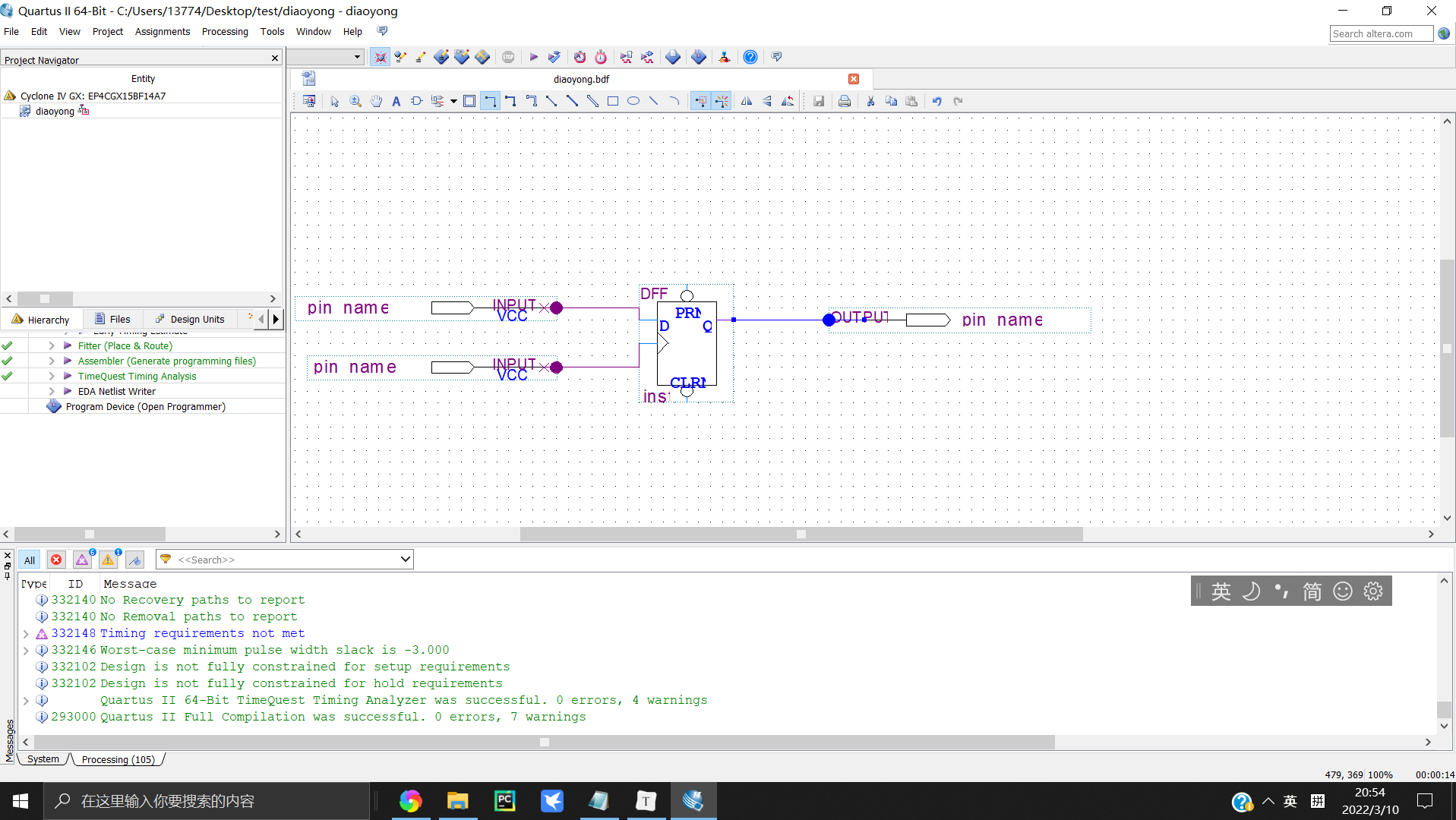
Task: Expand the TimeQuest Timing Analysis task
Action: [x=52, y=376]
